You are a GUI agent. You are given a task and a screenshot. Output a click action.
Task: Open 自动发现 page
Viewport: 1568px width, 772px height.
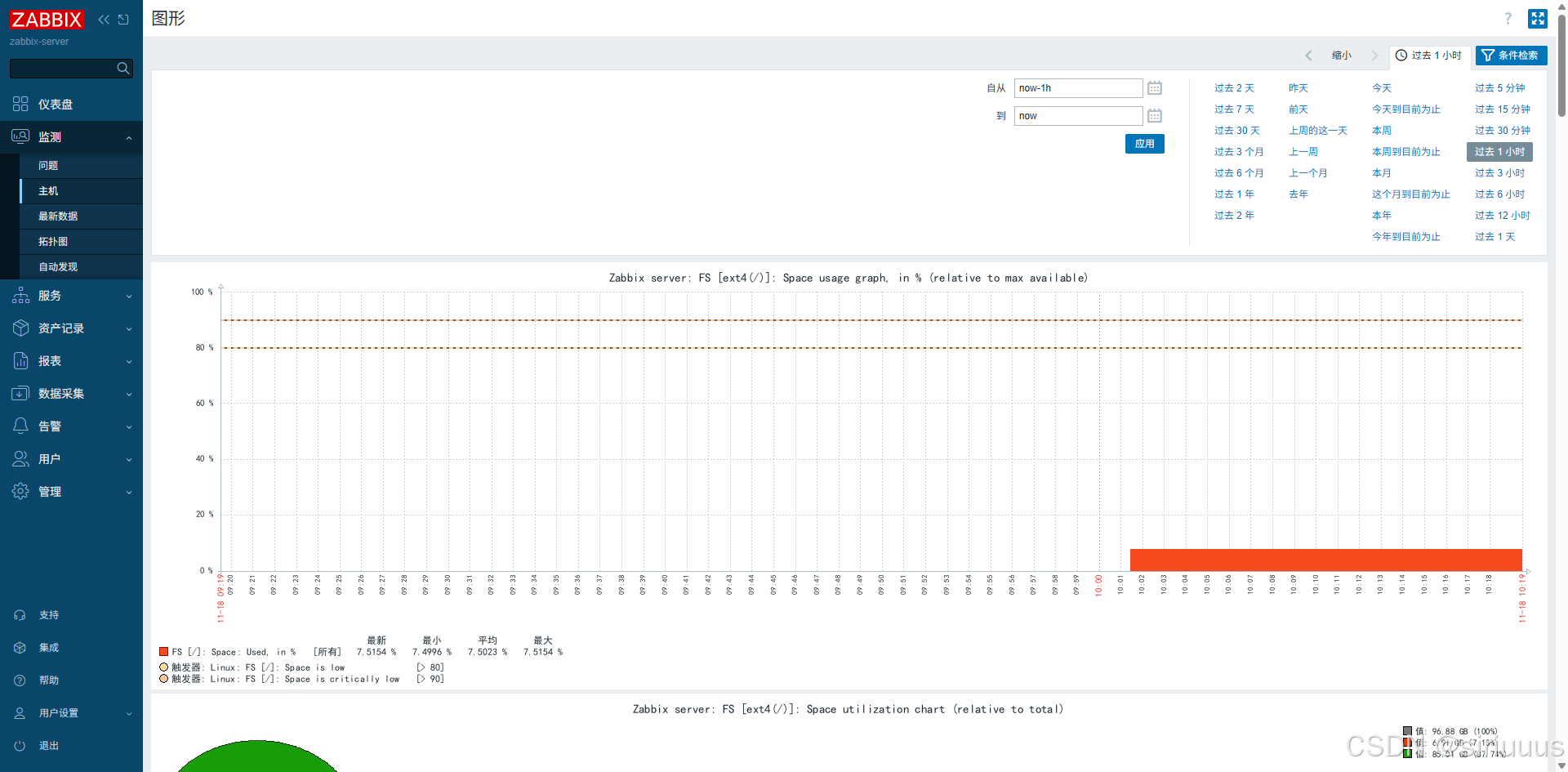(x=58, y=267)
